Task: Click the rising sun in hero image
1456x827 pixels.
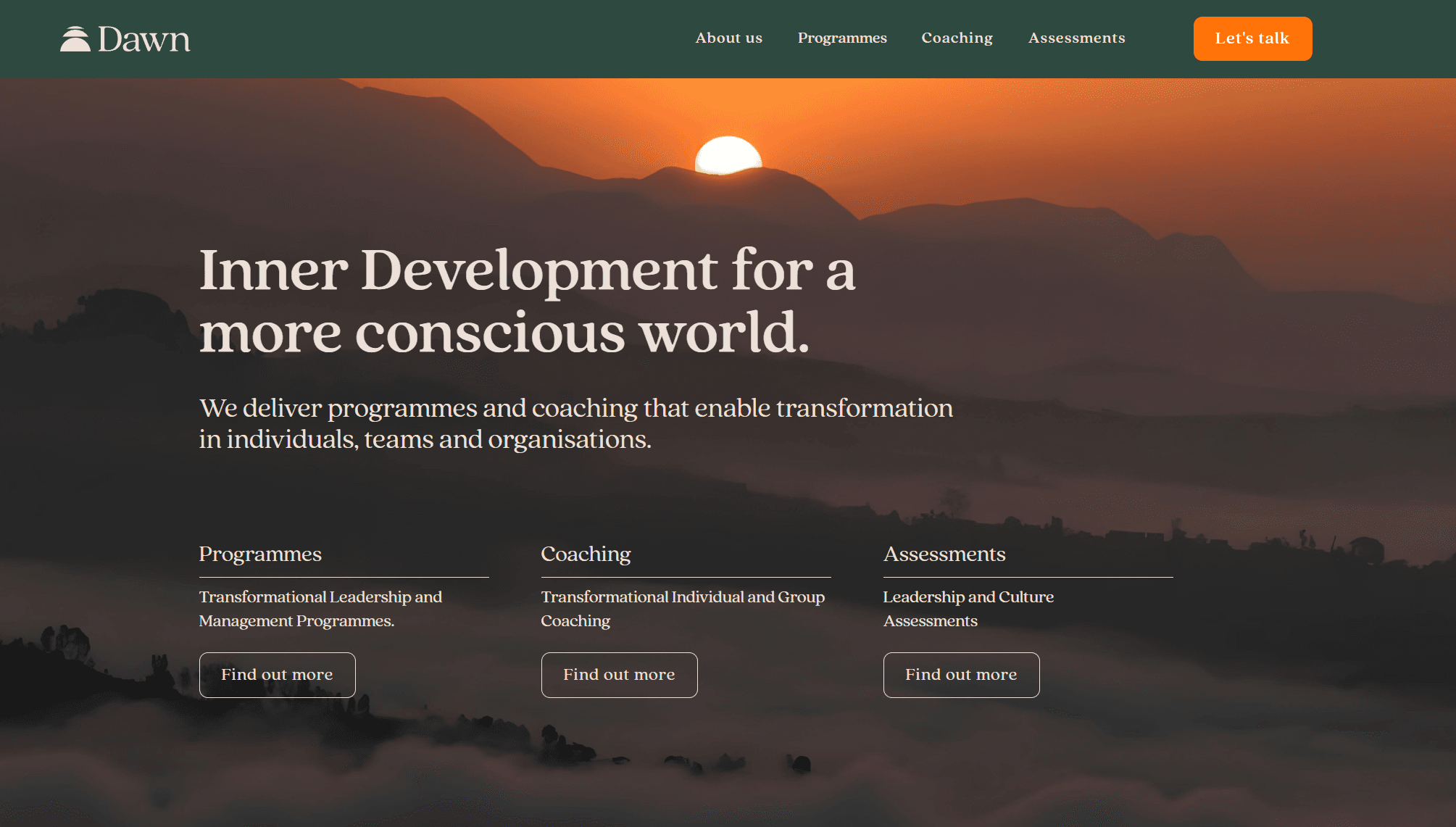Action: [728, 155]
